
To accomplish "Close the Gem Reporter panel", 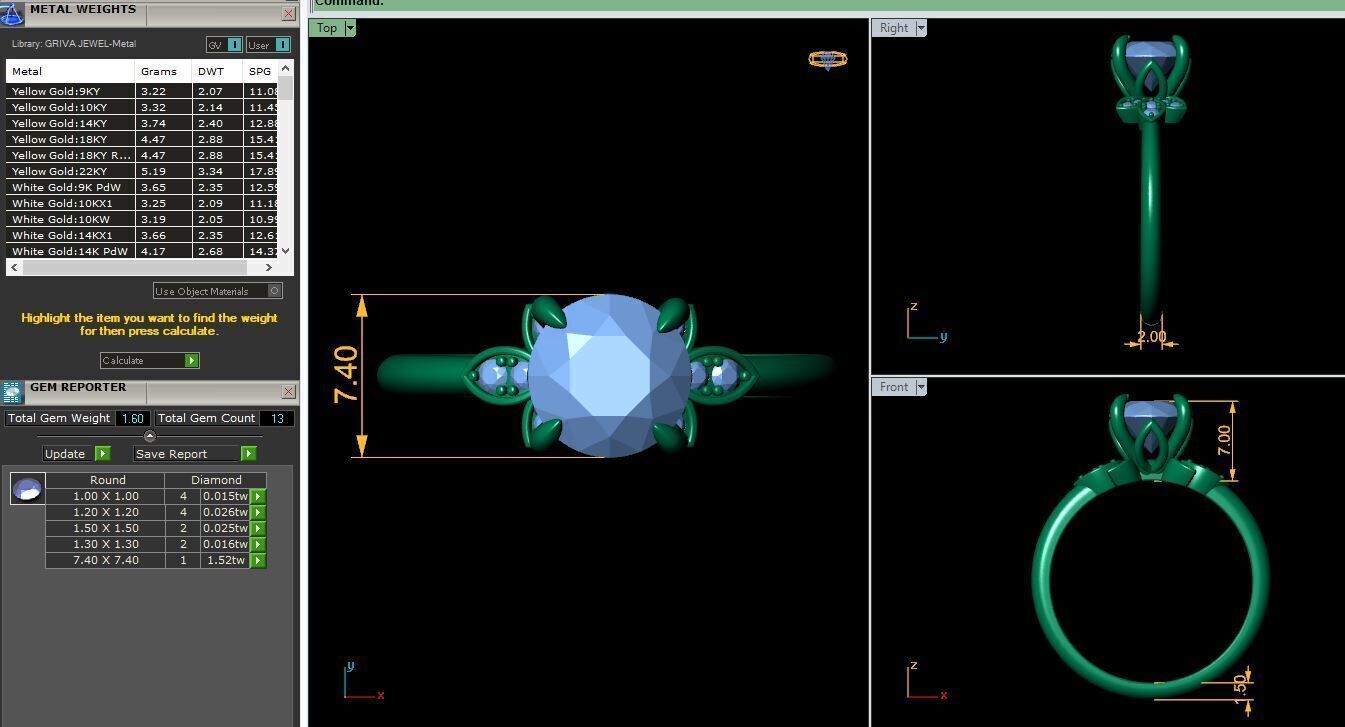I will coord(288,392).
